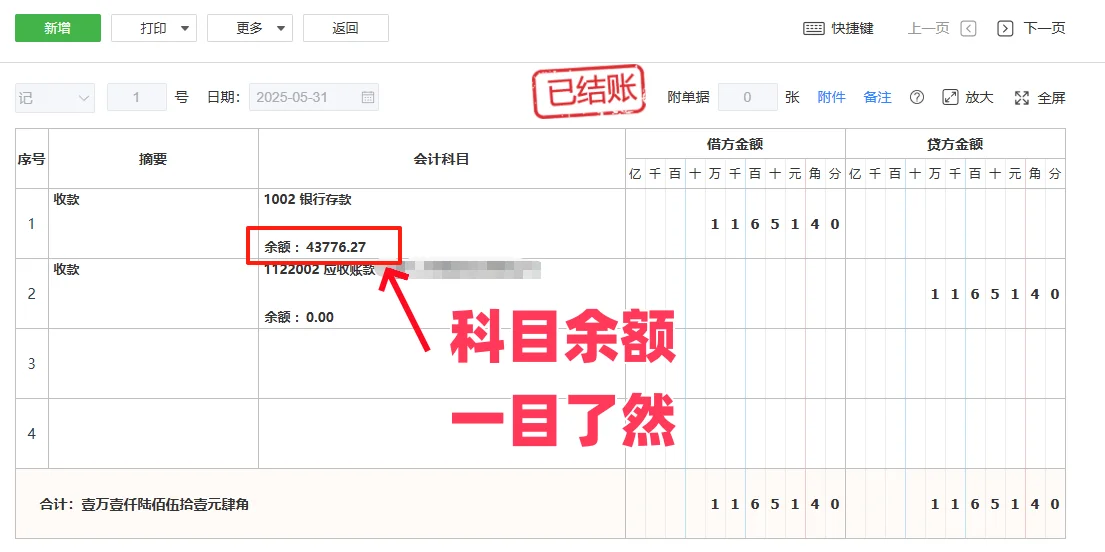Click sequence number 4
This screenshot has height=552, width=1105.
[31, 434]
